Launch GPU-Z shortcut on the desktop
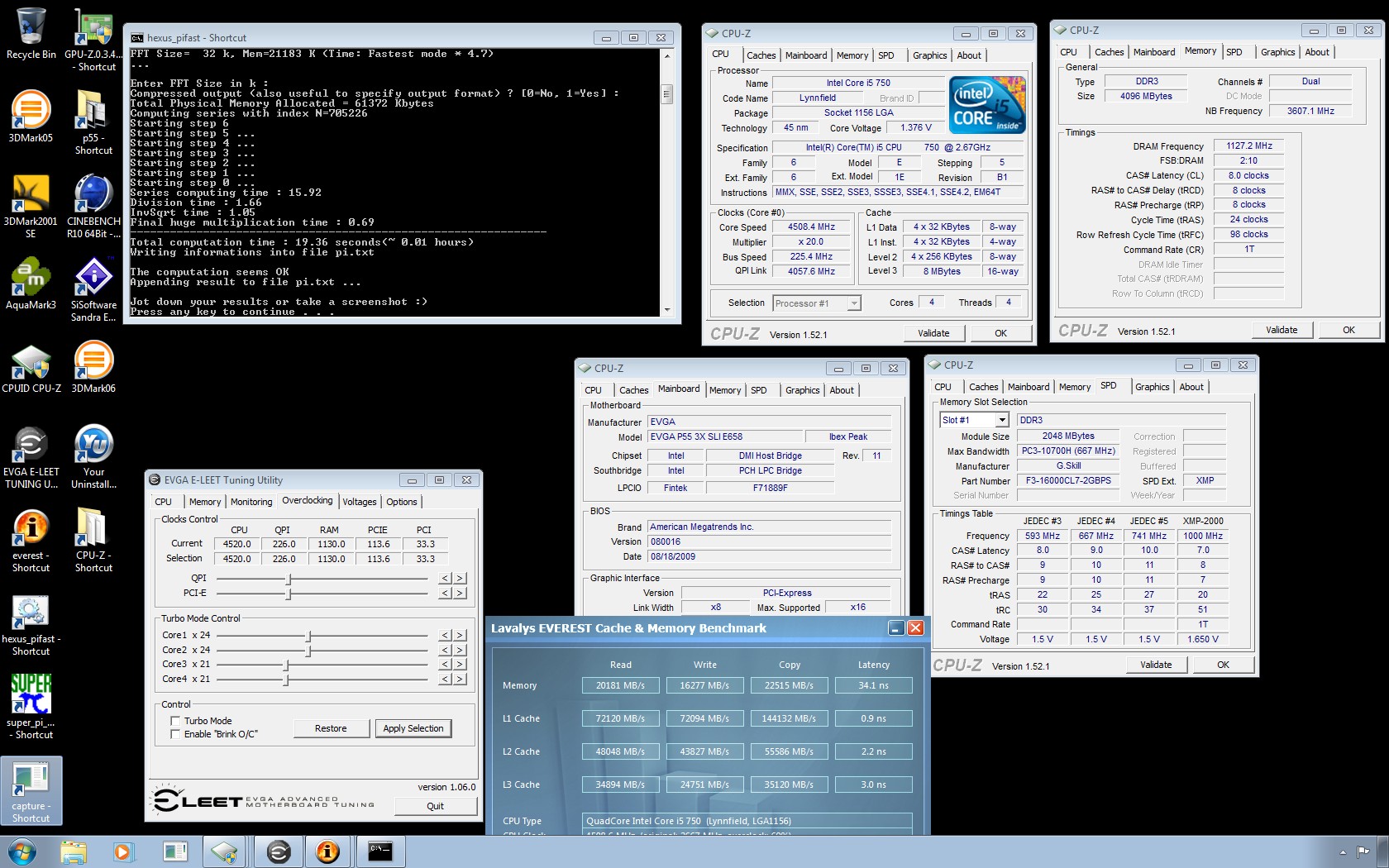The width and height of the screenshot is (1389, 868). [x=93, y=39]
